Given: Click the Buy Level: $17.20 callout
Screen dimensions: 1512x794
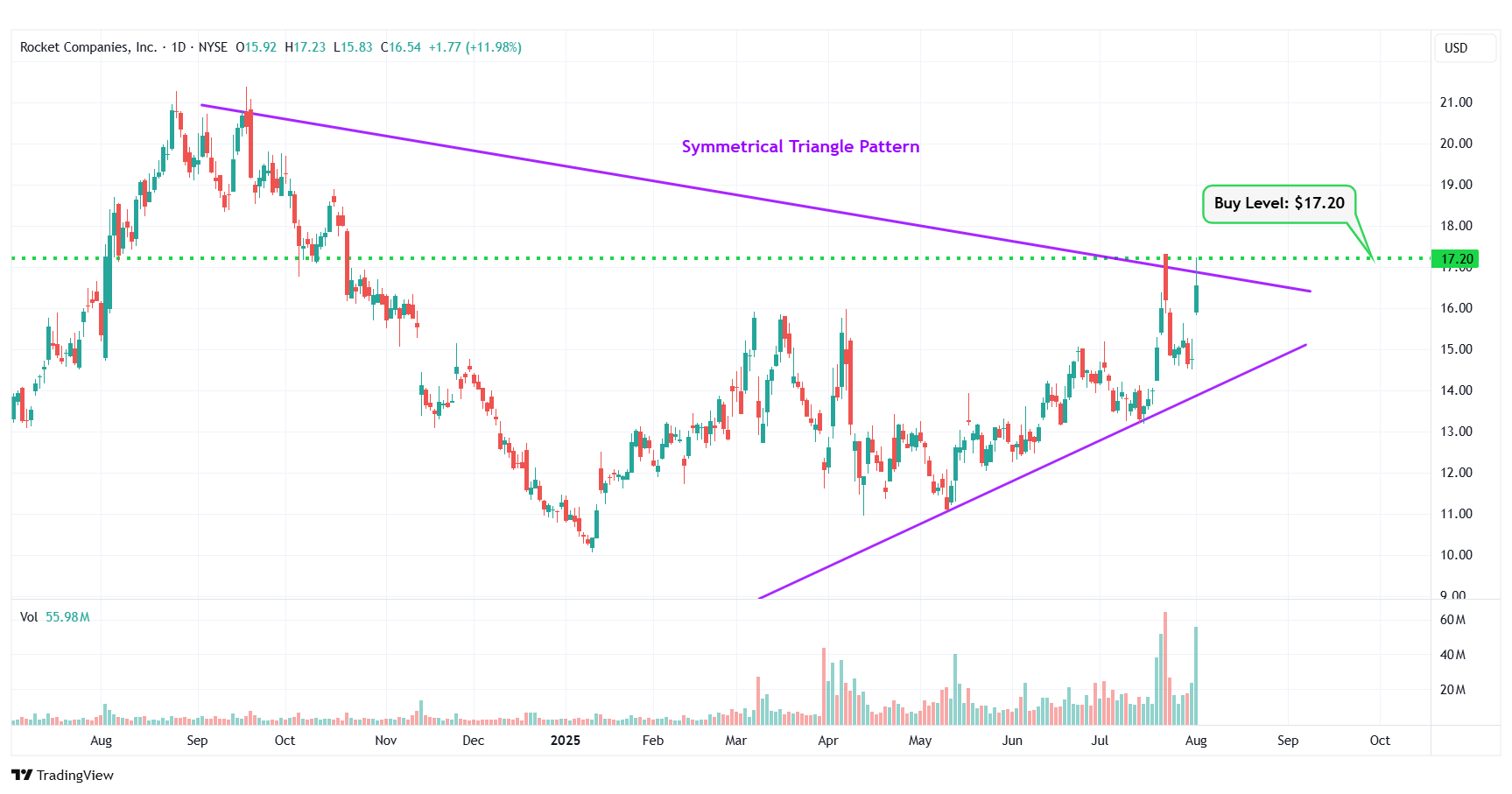Looking at the screenshot, I should coord(1279,203).
